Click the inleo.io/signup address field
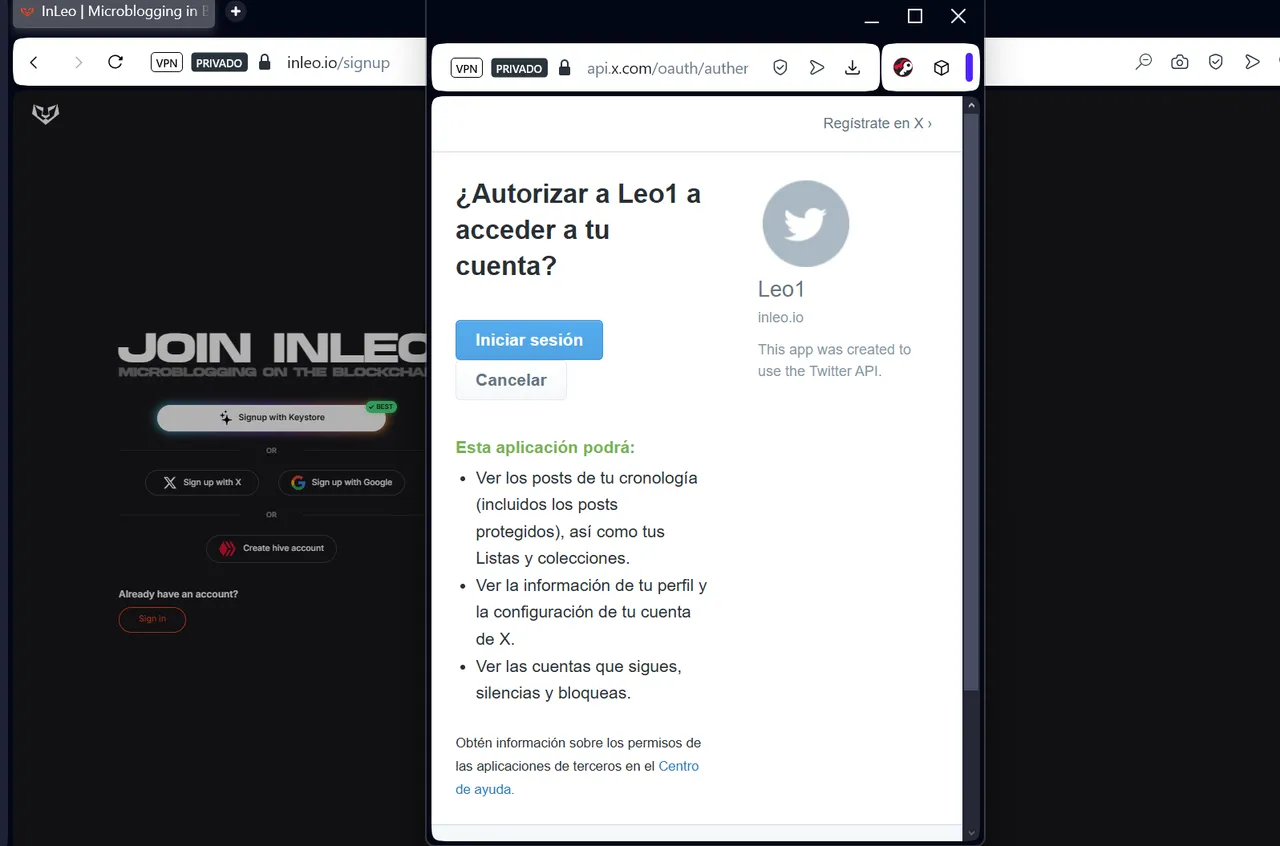 tap(338, 62)
